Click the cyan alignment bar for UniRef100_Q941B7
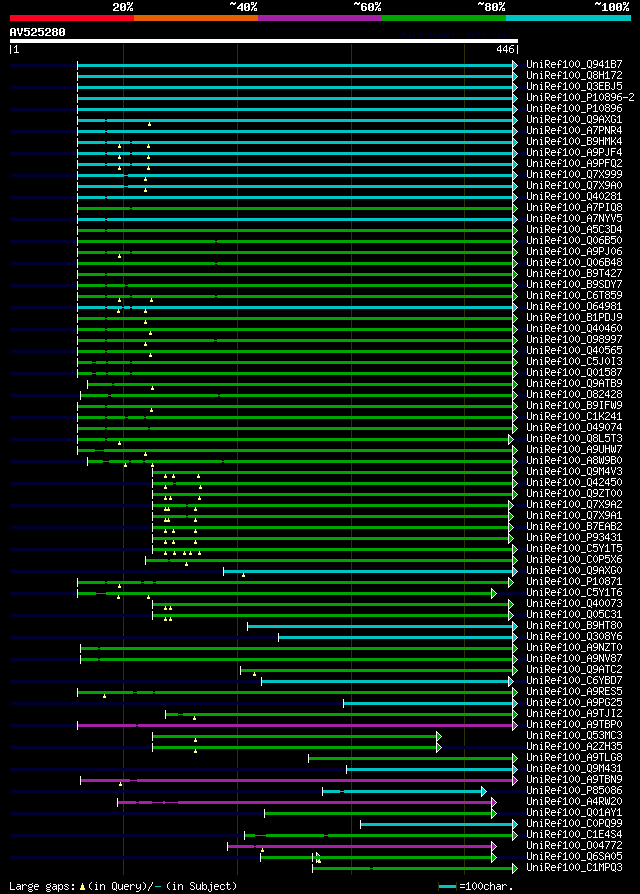The width and height of the screenshot is (640, 894). pyautogui.click(x=295, y=65)
